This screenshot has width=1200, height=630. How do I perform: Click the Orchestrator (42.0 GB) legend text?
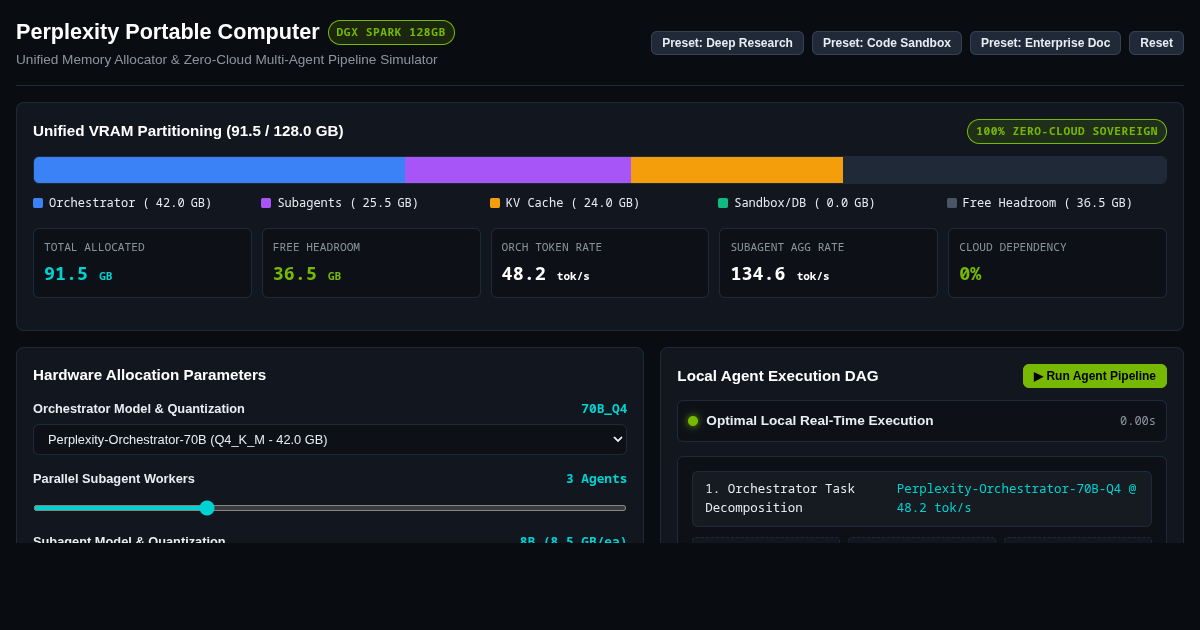pos(131,203)
